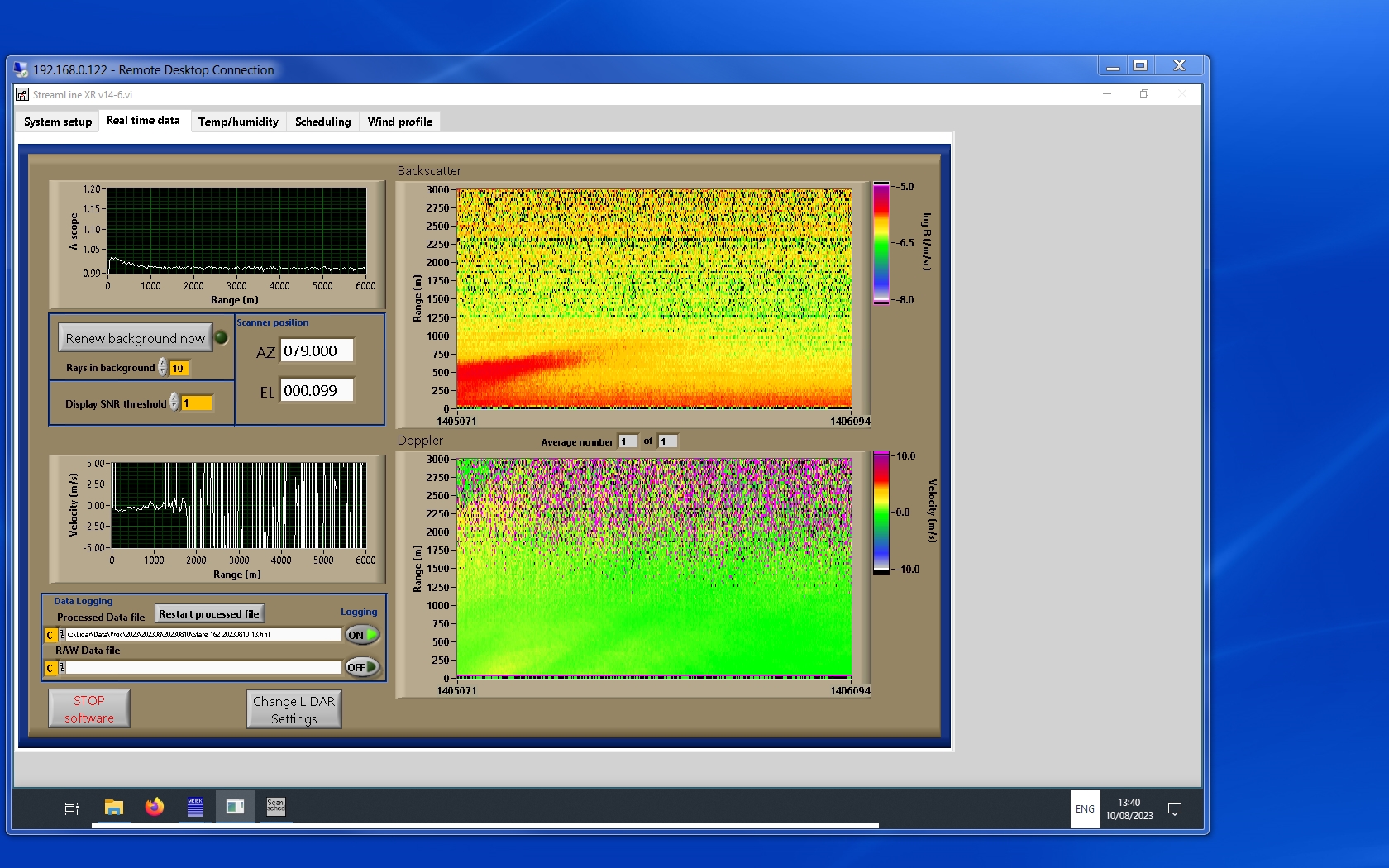This screenshot has width=1389, height=868.
Task: Click the Task View taskbar icon
Action: coord(72,808)
